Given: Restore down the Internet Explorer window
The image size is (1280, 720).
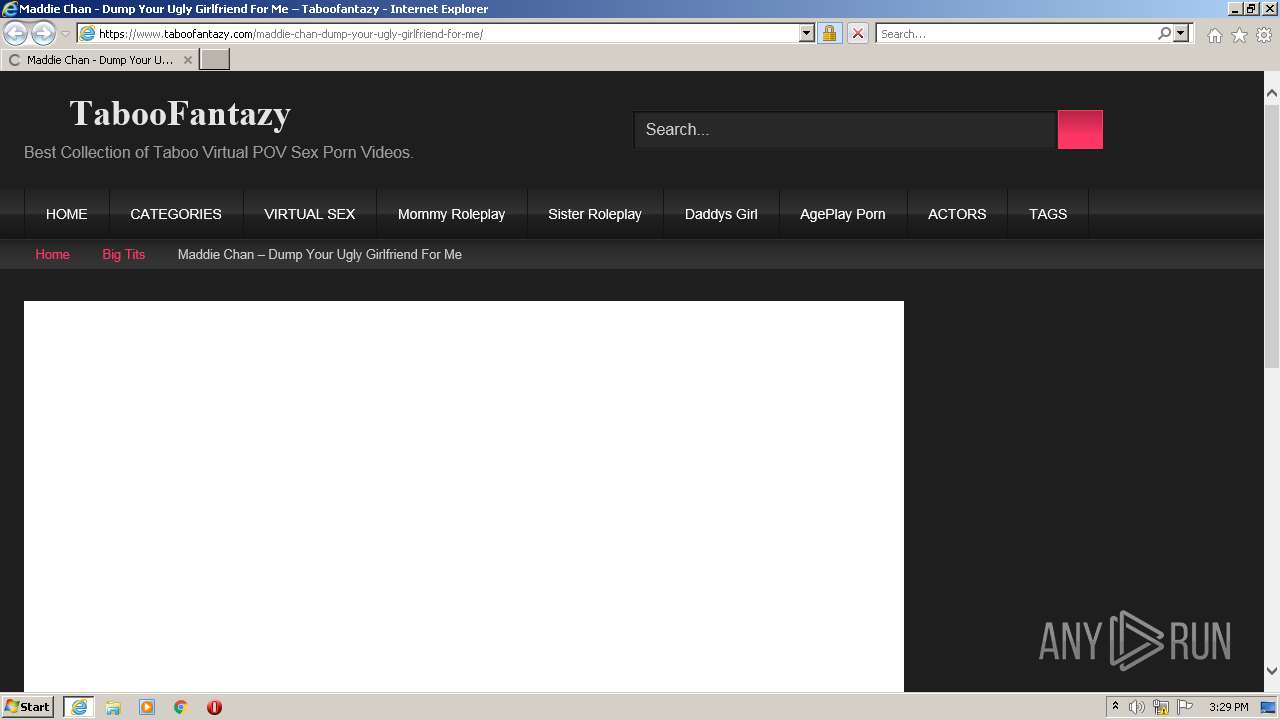Looking at the screenshot, I should click(x=1251, y=9).
